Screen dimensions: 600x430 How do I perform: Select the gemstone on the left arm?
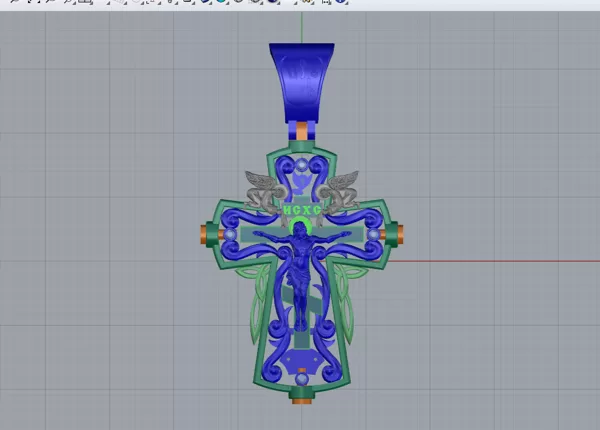pos(230,235)
